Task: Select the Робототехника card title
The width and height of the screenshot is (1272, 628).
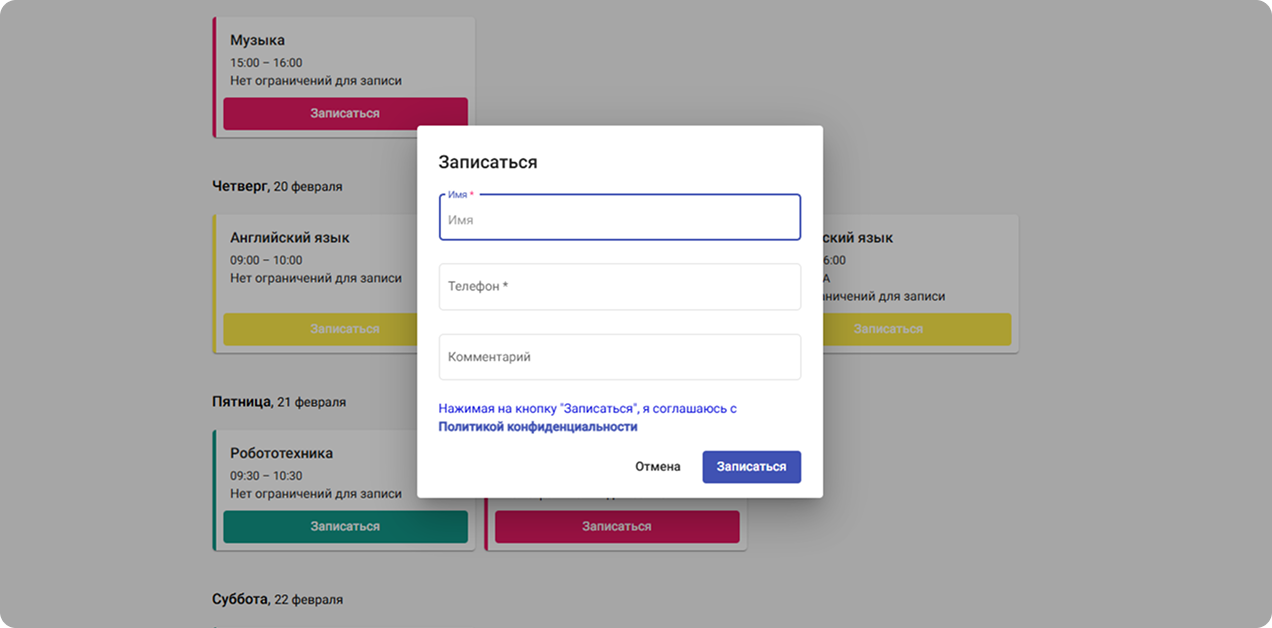Action: tap(281, 453)
